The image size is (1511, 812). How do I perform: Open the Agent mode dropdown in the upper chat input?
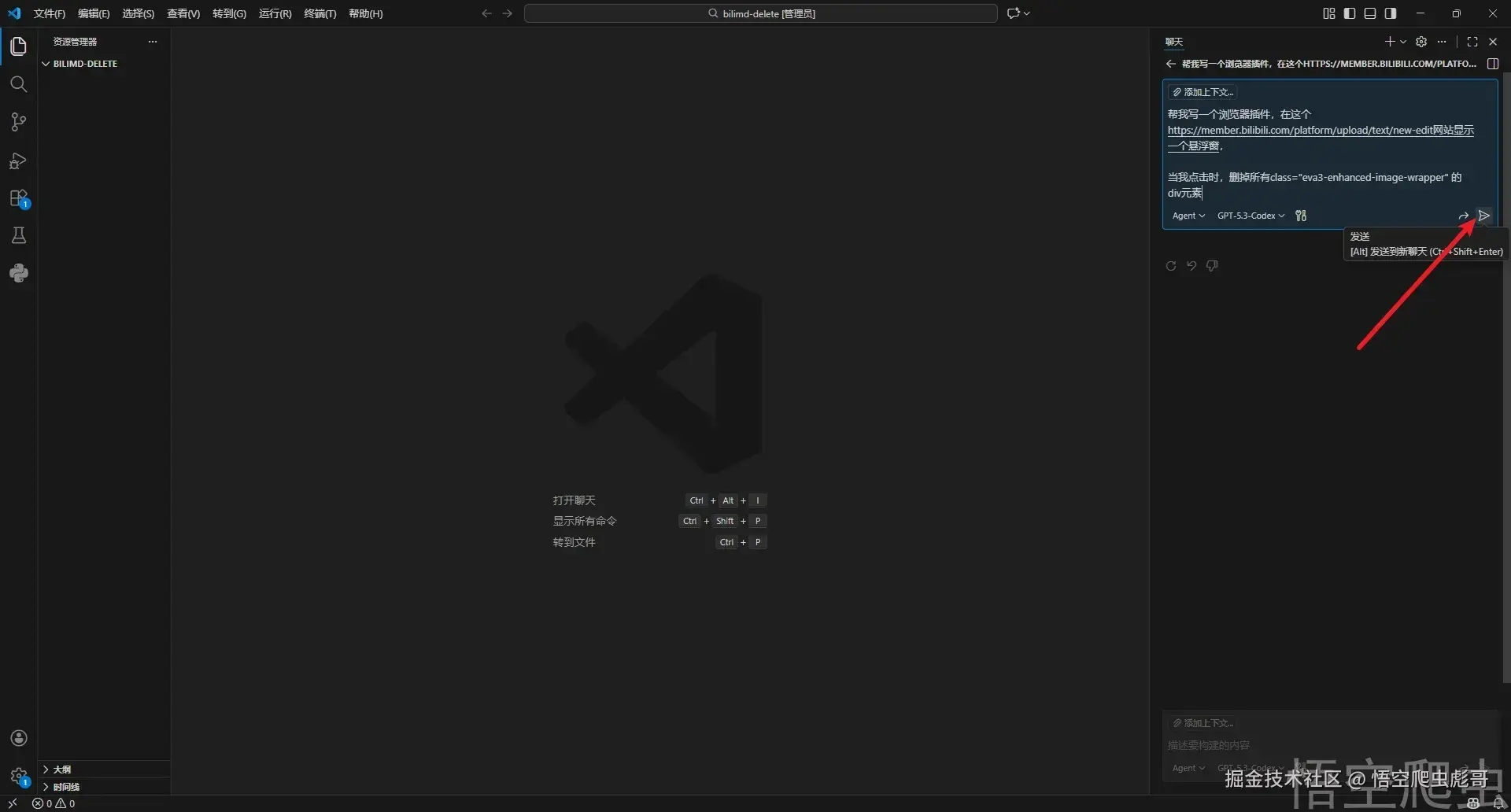[1188, 216]
